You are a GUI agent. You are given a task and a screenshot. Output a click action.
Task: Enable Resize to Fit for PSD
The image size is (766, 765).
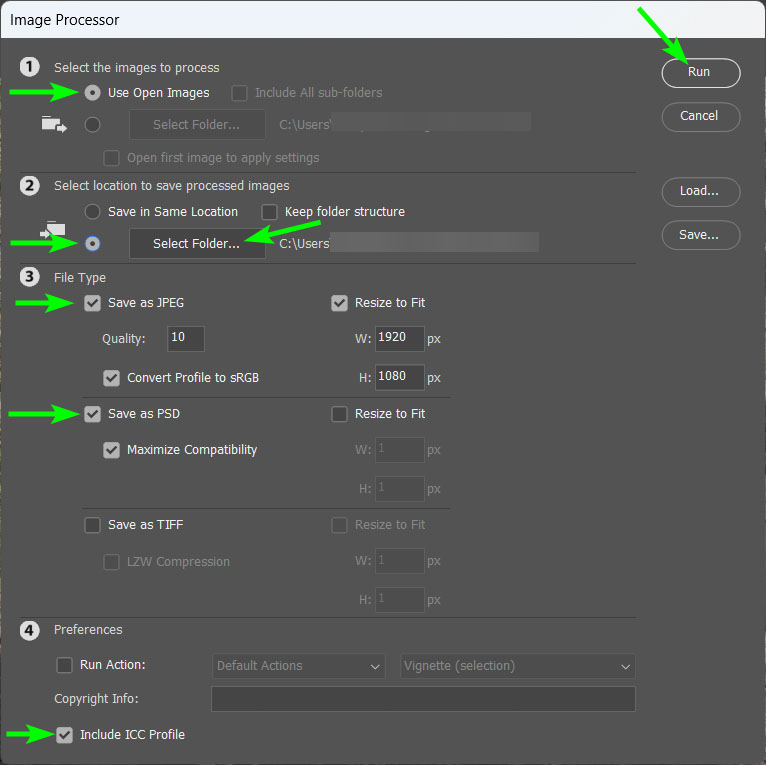[339, 414]
